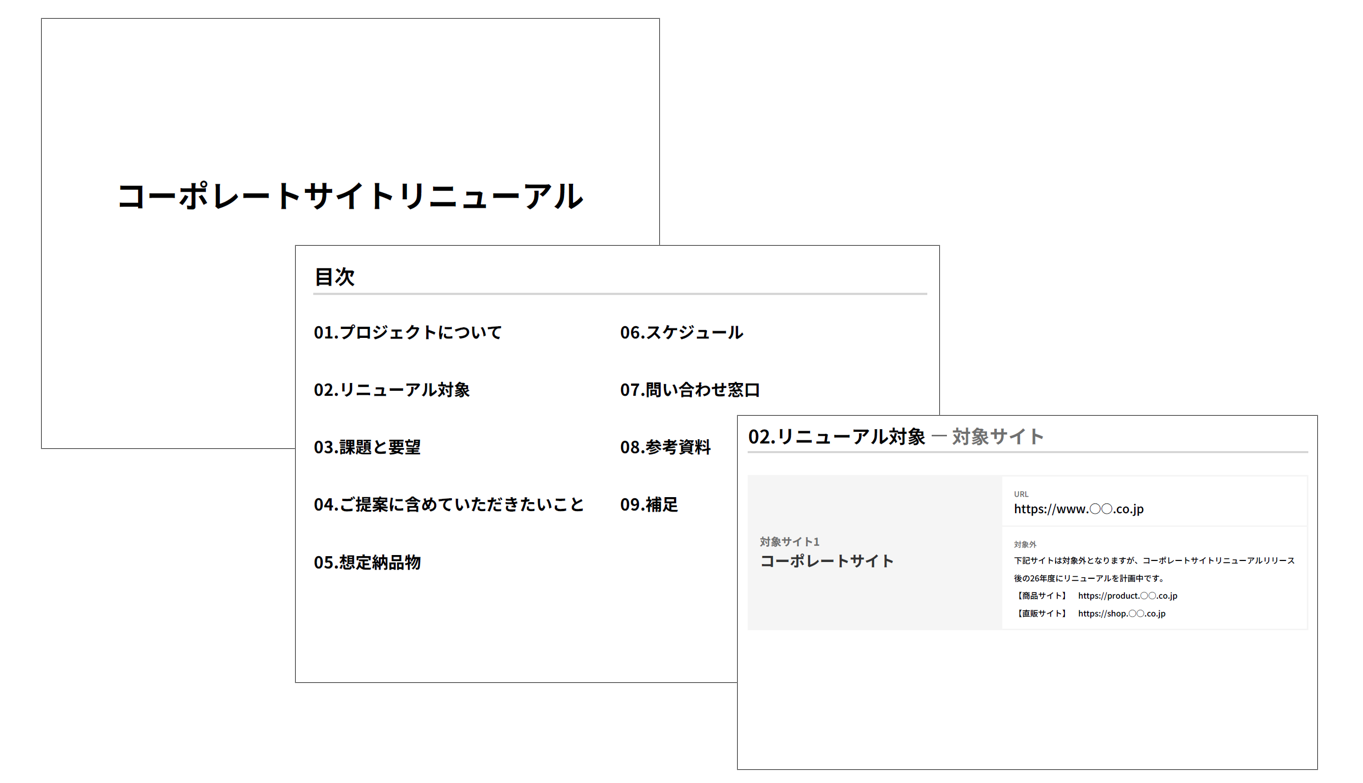This screenshot has height=783, width=1363.
Task: Select 03.課題と要望 contents entry
Action: tap(367, 447)
